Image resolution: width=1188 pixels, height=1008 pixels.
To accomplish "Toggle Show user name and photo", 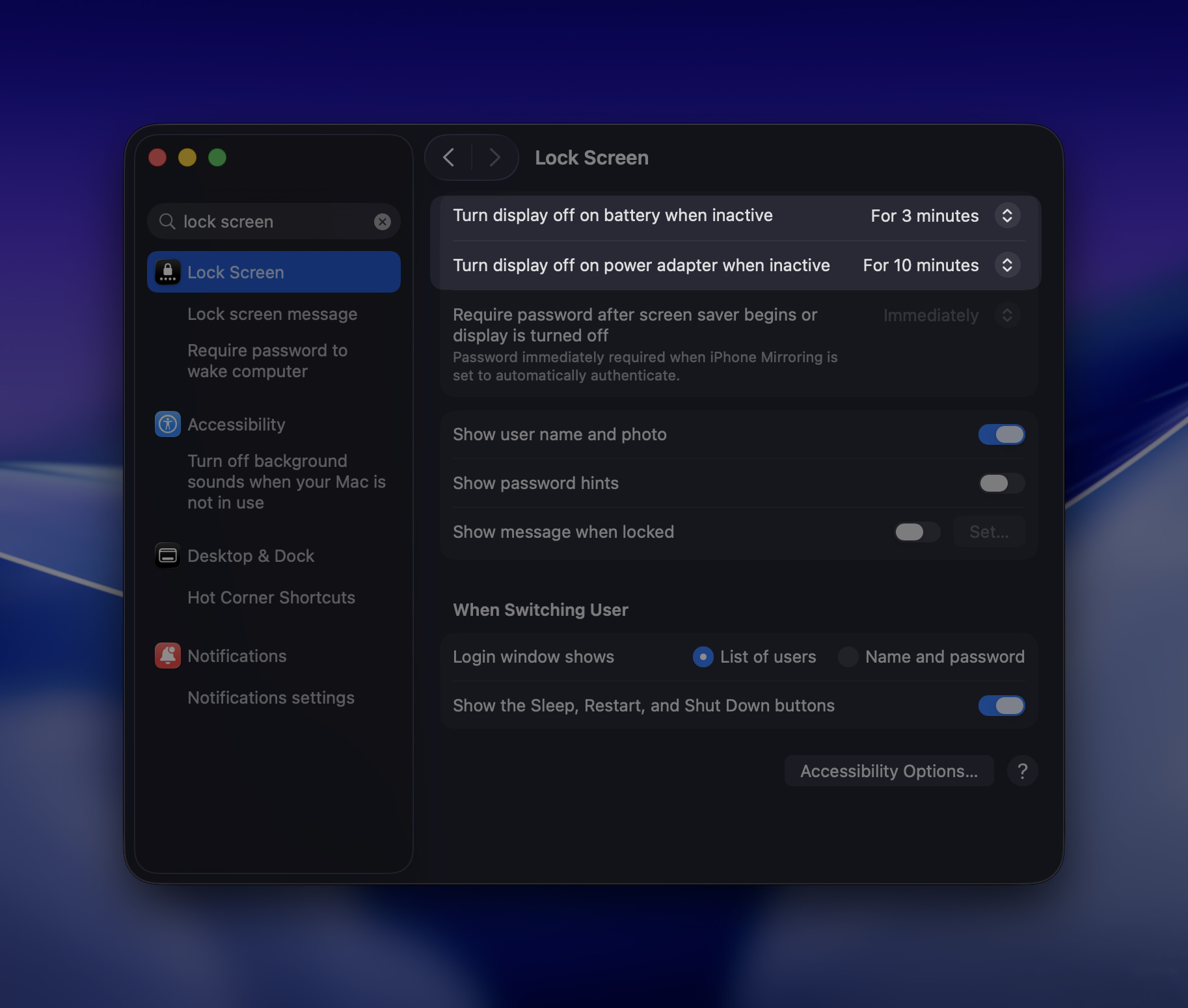I will click(x=1001, y=434).
